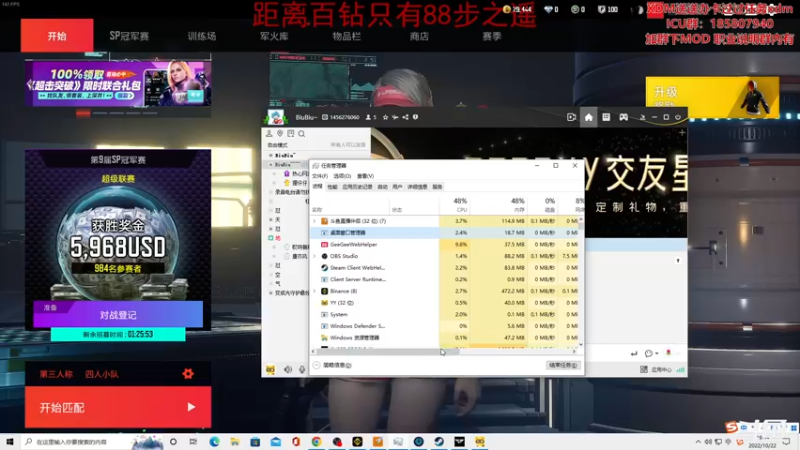Click the 结束任务 button
Screen dimensions: 800x450
pos(563,365)
